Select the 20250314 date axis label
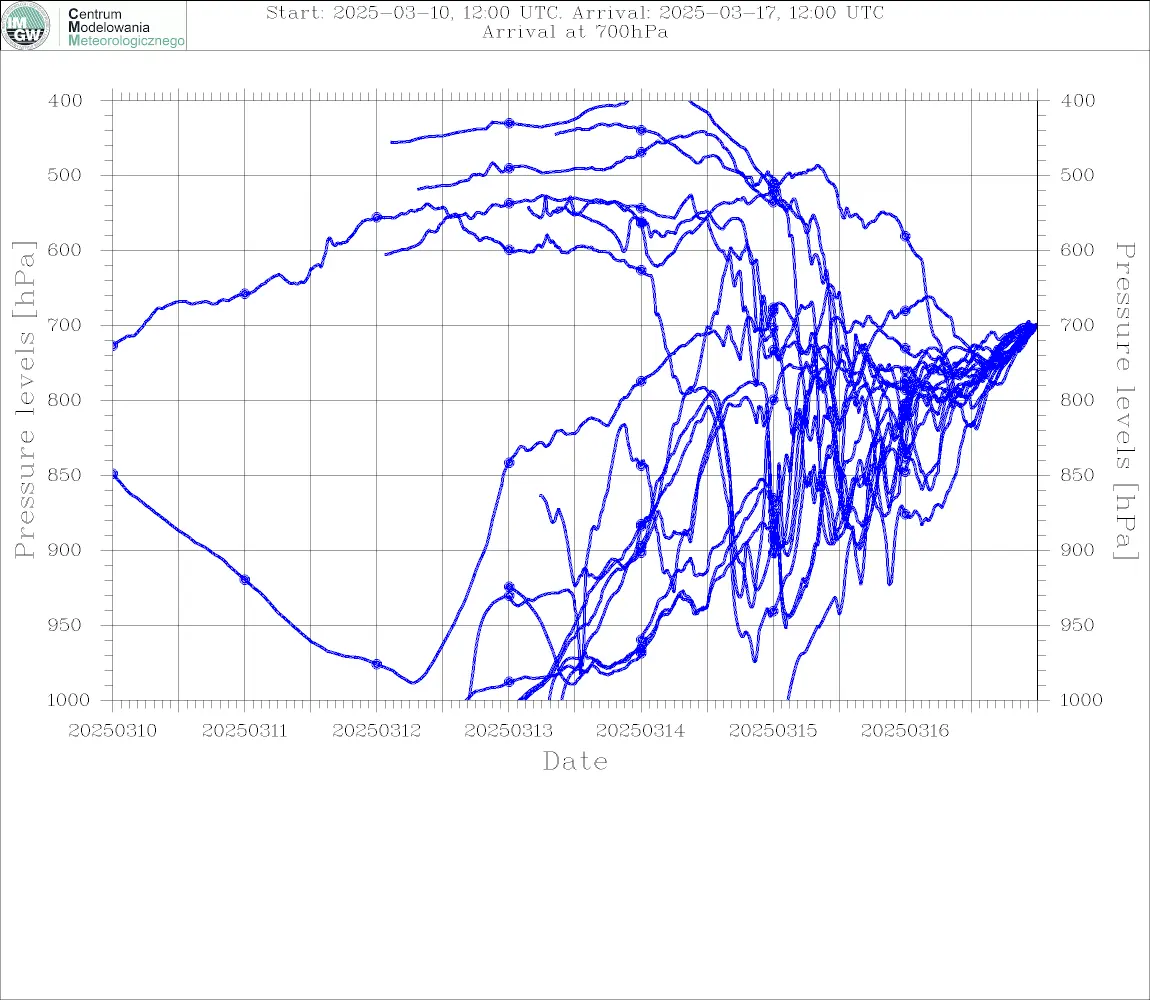 [x=640, y=731]
